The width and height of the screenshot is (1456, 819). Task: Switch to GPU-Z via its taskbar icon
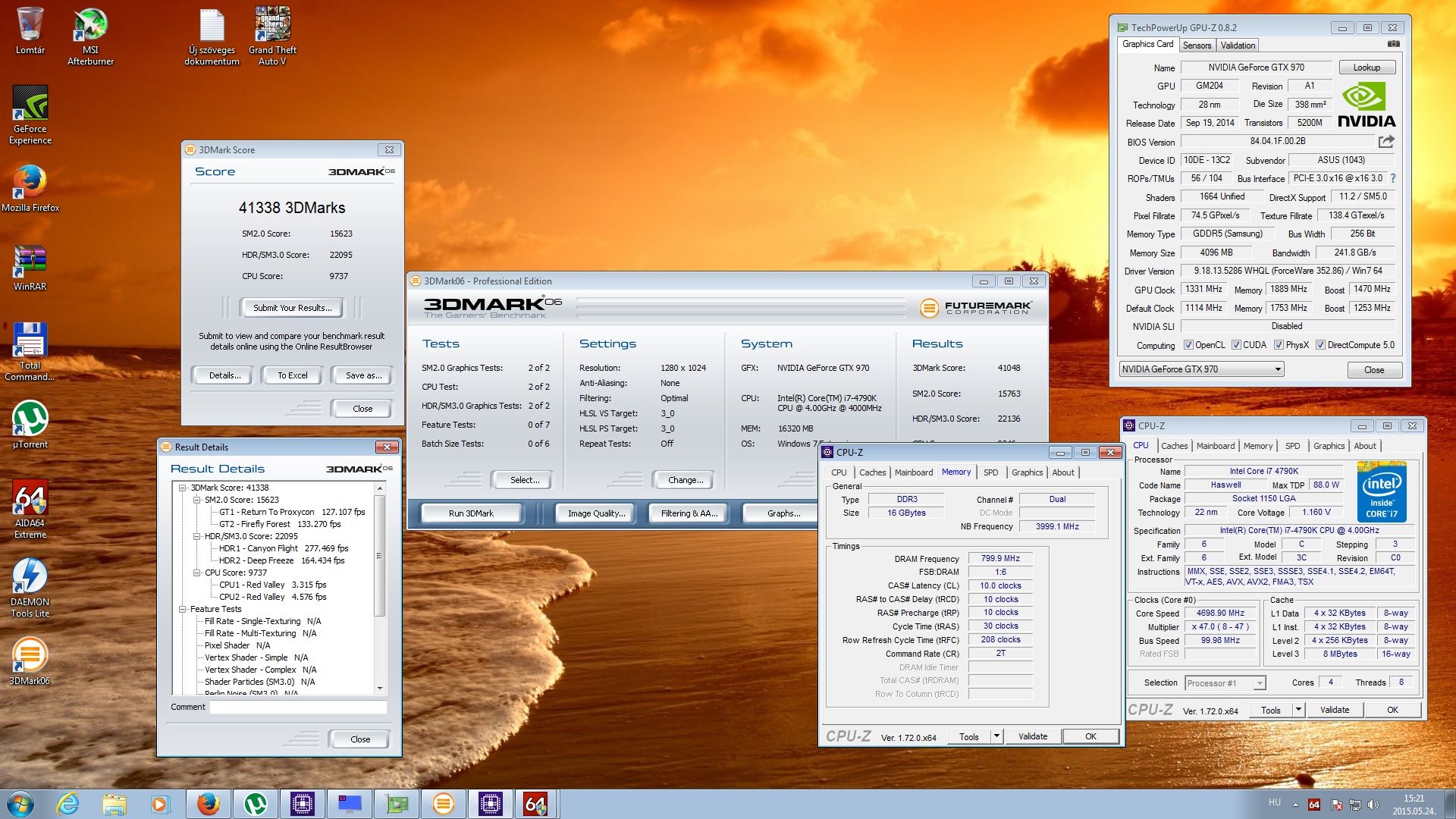(396, 804)
